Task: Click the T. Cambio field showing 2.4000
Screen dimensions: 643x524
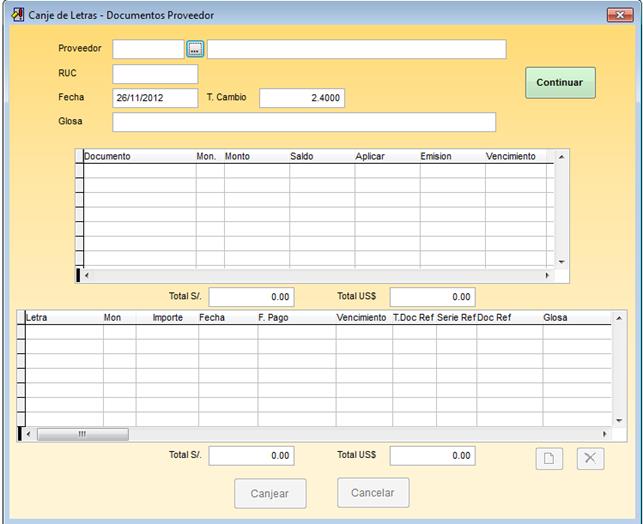Action: point(302,98)
